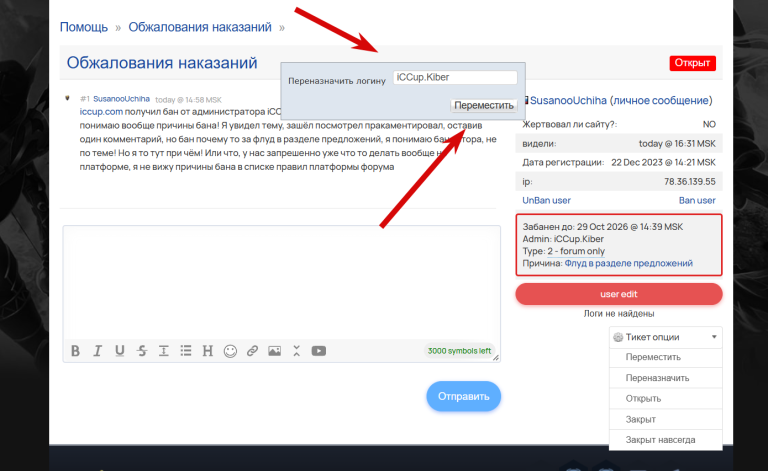Apply strikethrough formatting in the editor
768x471 pixels.
(x=142, y=351)
